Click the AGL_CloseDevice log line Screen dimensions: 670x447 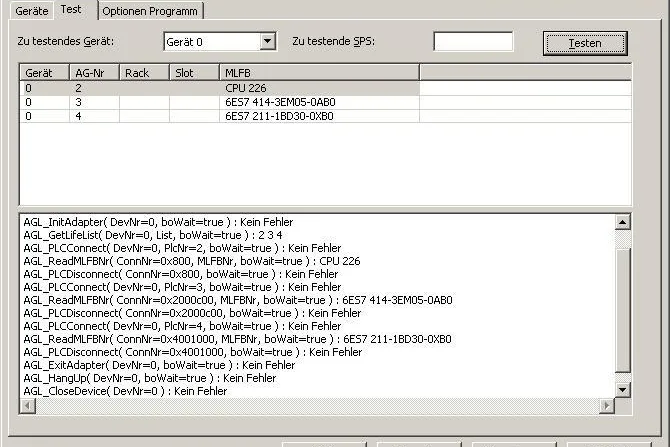click(125, 391)
